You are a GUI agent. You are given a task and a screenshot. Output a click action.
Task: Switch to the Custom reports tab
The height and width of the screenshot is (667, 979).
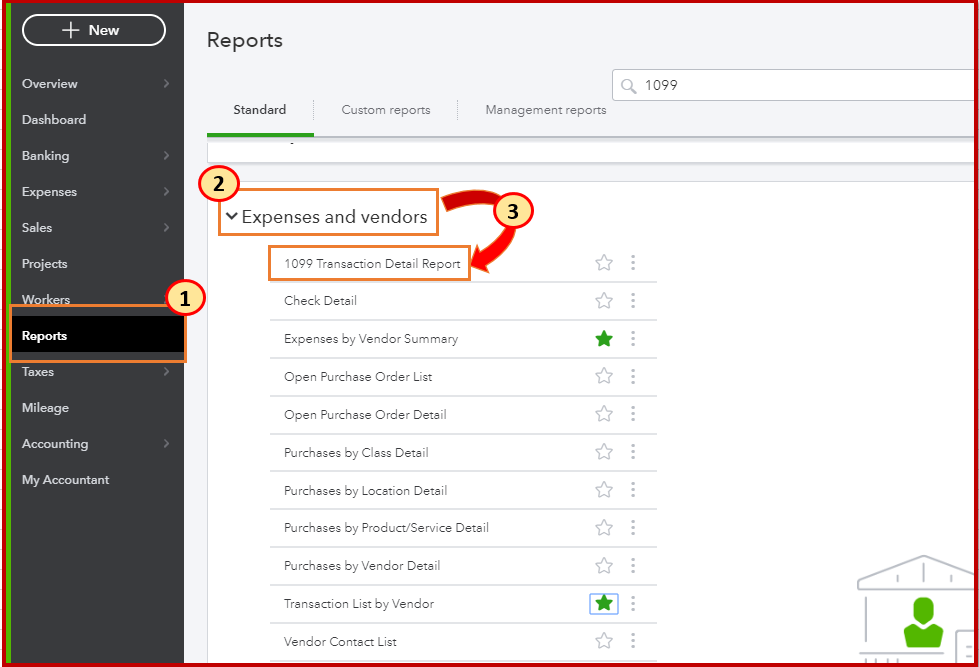coord(386,110)
